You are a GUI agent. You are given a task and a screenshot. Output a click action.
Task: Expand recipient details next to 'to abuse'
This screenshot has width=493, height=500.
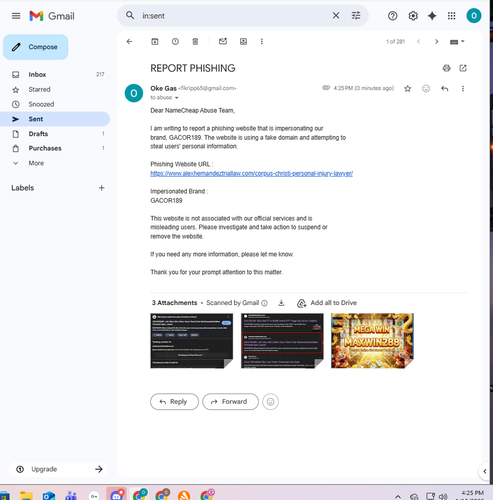pyautogui.click(x=177, y=98)
